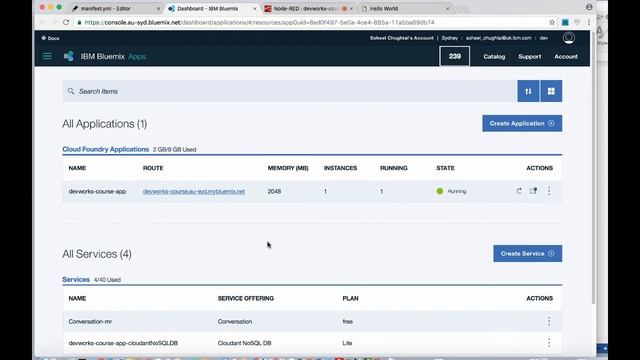The width and height of the screenshot is (640, 360).
Task: Click the sort items icon button
Action: click(528, 91)
